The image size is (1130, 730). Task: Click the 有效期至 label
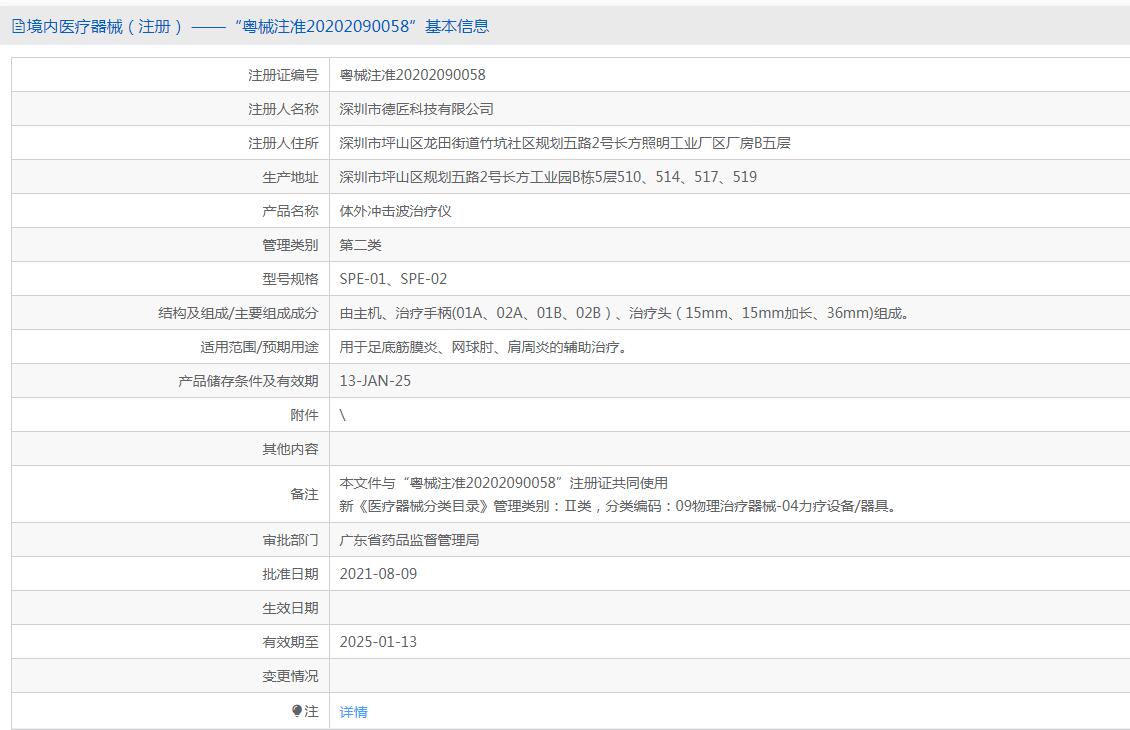pyautogui.click(x=290, y=641)
